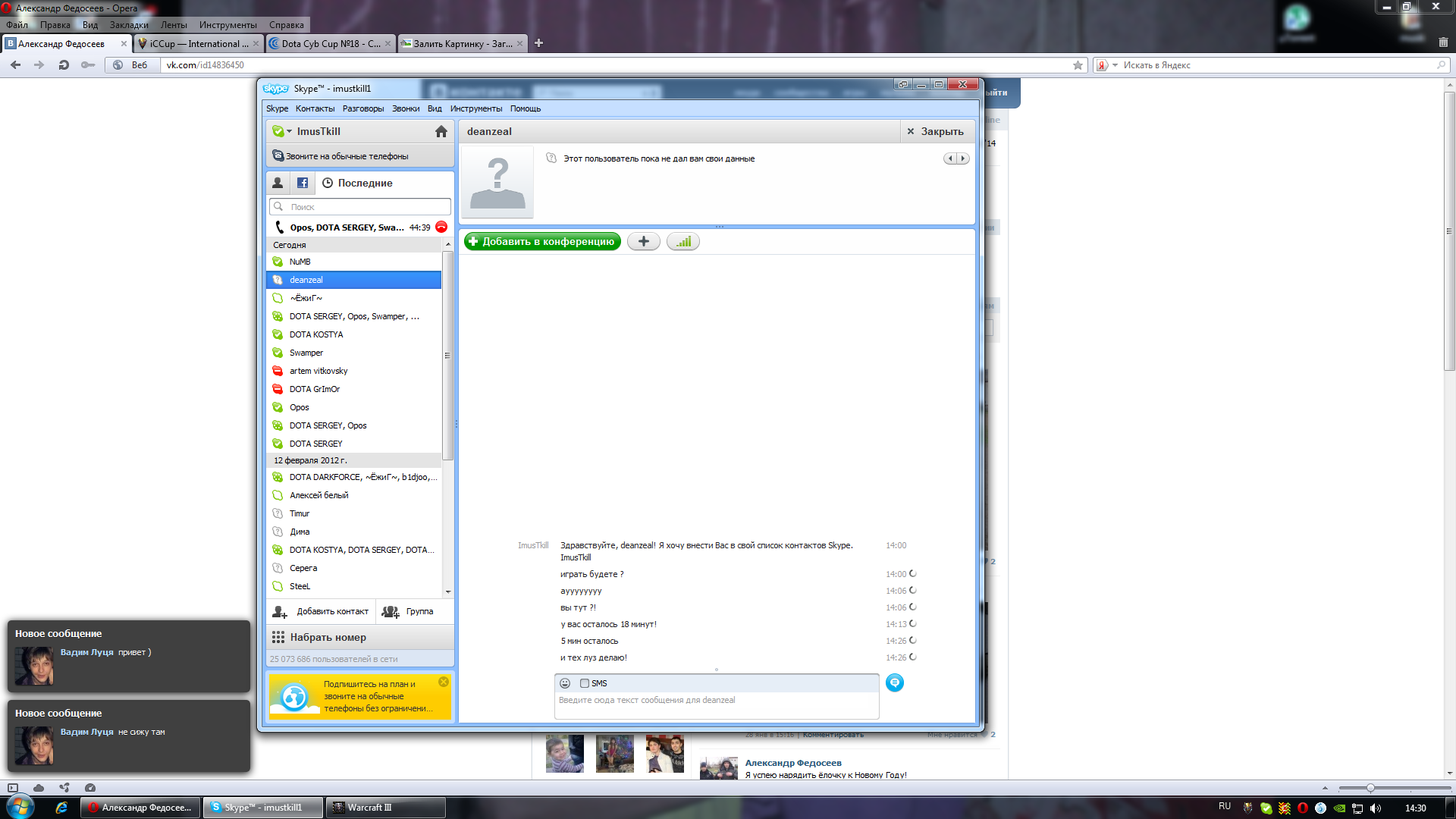Click message text input for deanzeal
The width and height of the screenshot is (1456, 819).
pos(717,705)
